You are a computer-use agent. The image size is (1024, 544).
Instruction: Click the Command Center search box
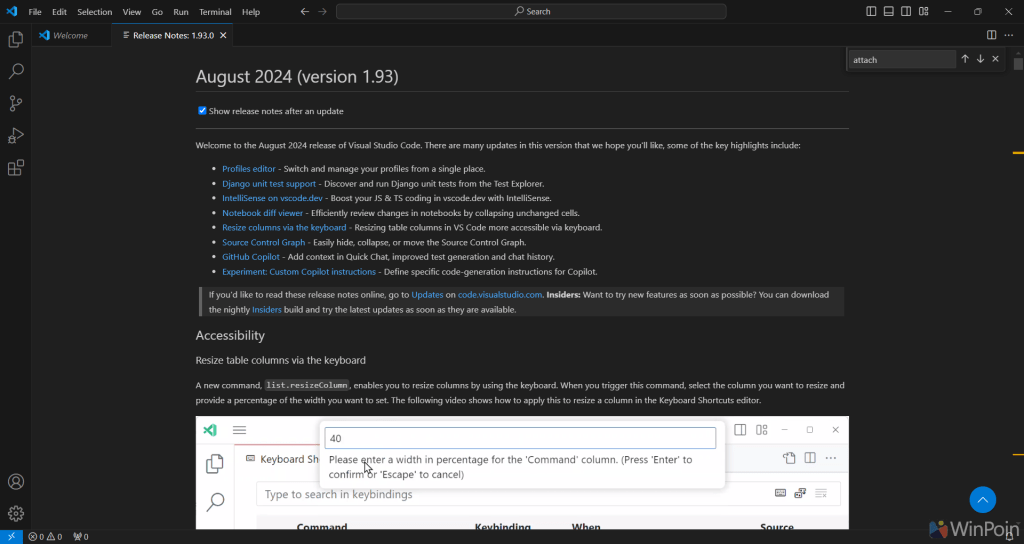531,12
